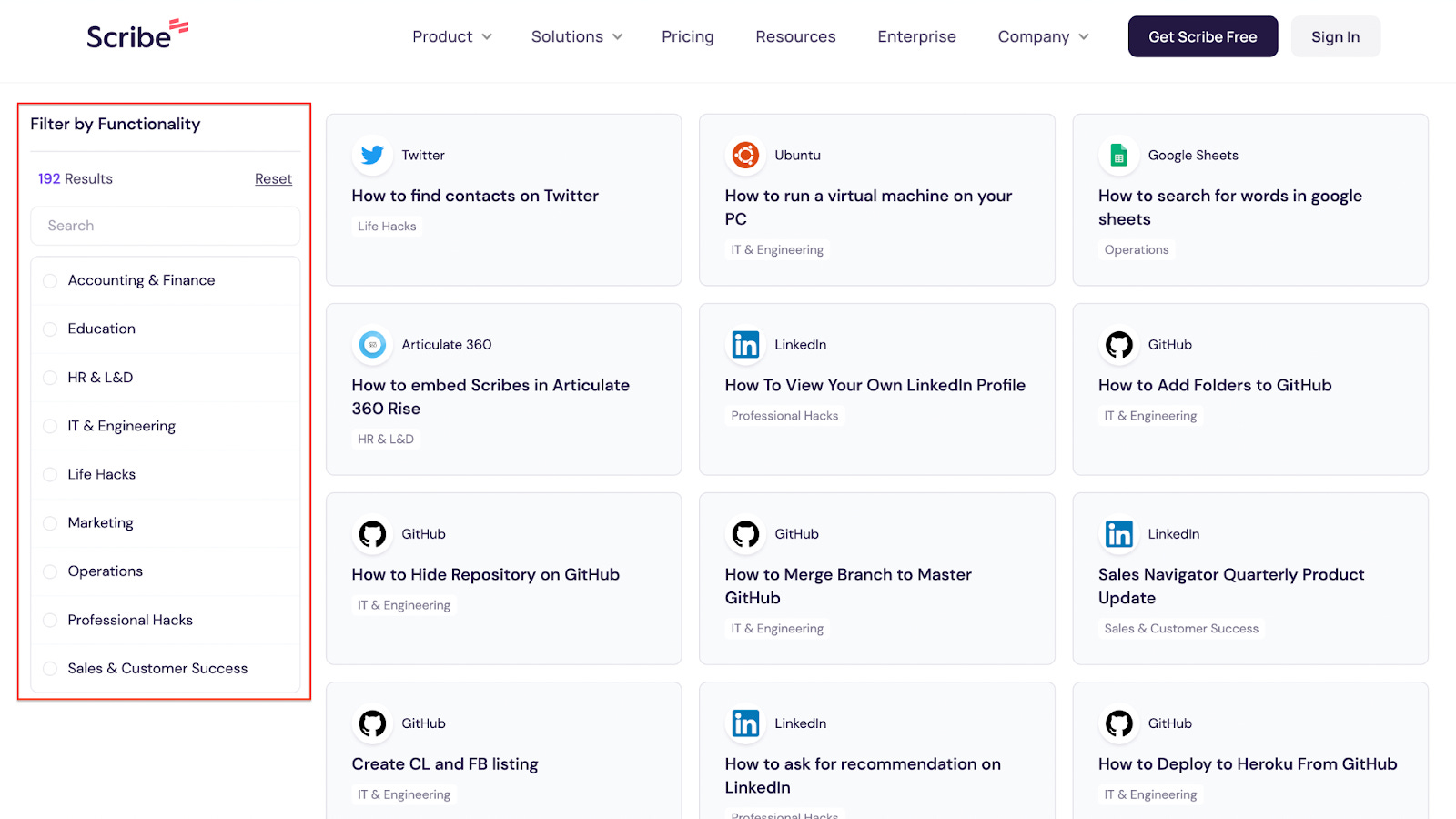Click LinkedIn icon on View Your Own Profile card
Image resolution: width=1456 pixels, height=819 pixels.
tap(745, 345)
